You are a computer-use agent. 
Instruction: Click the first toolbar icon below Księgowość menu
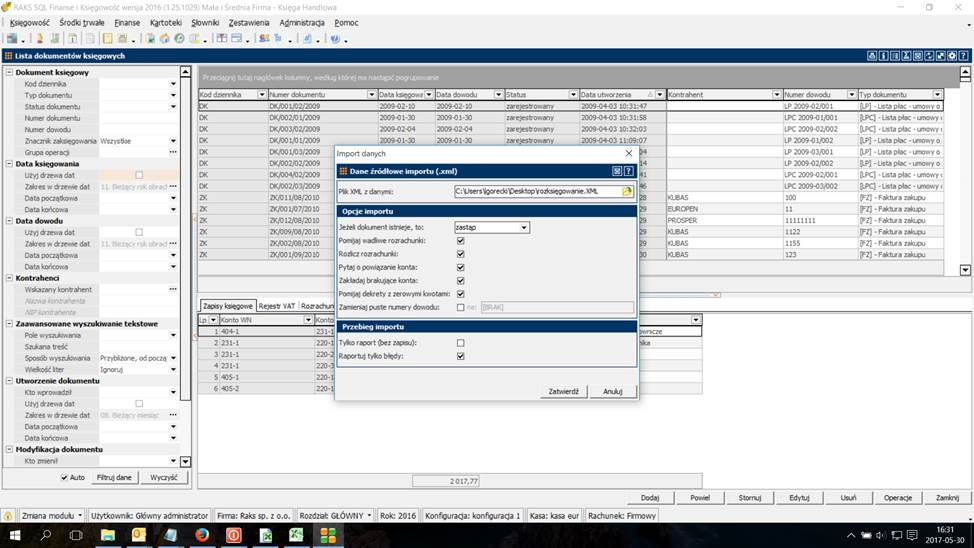point(13,39)
